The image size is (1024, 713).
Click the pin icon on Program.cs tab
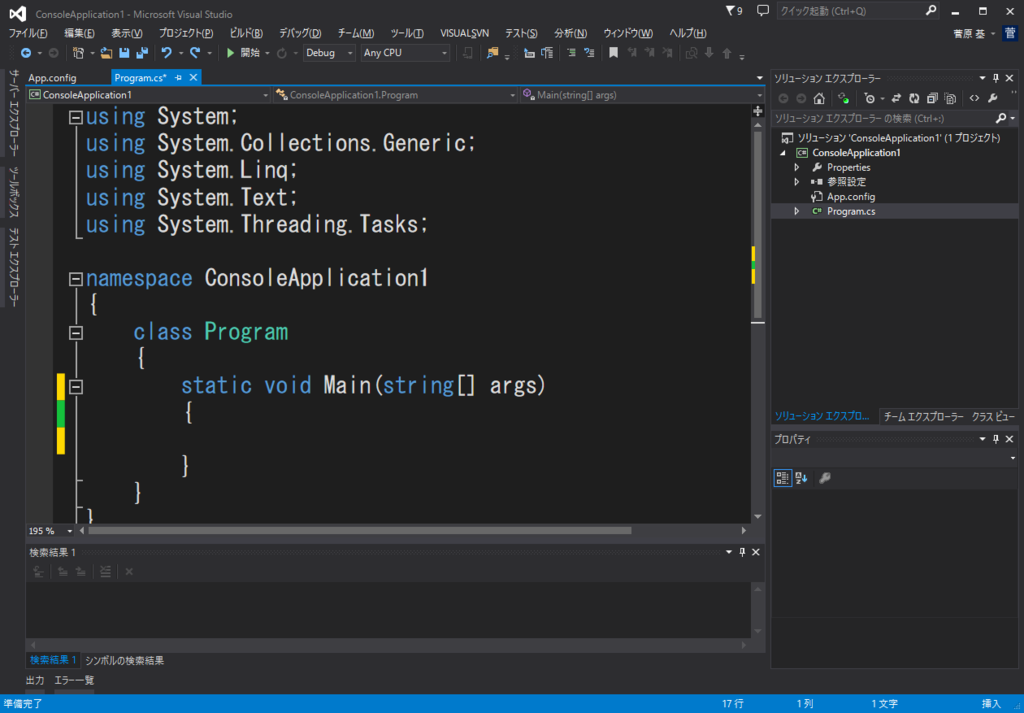[x=178, y=78]
